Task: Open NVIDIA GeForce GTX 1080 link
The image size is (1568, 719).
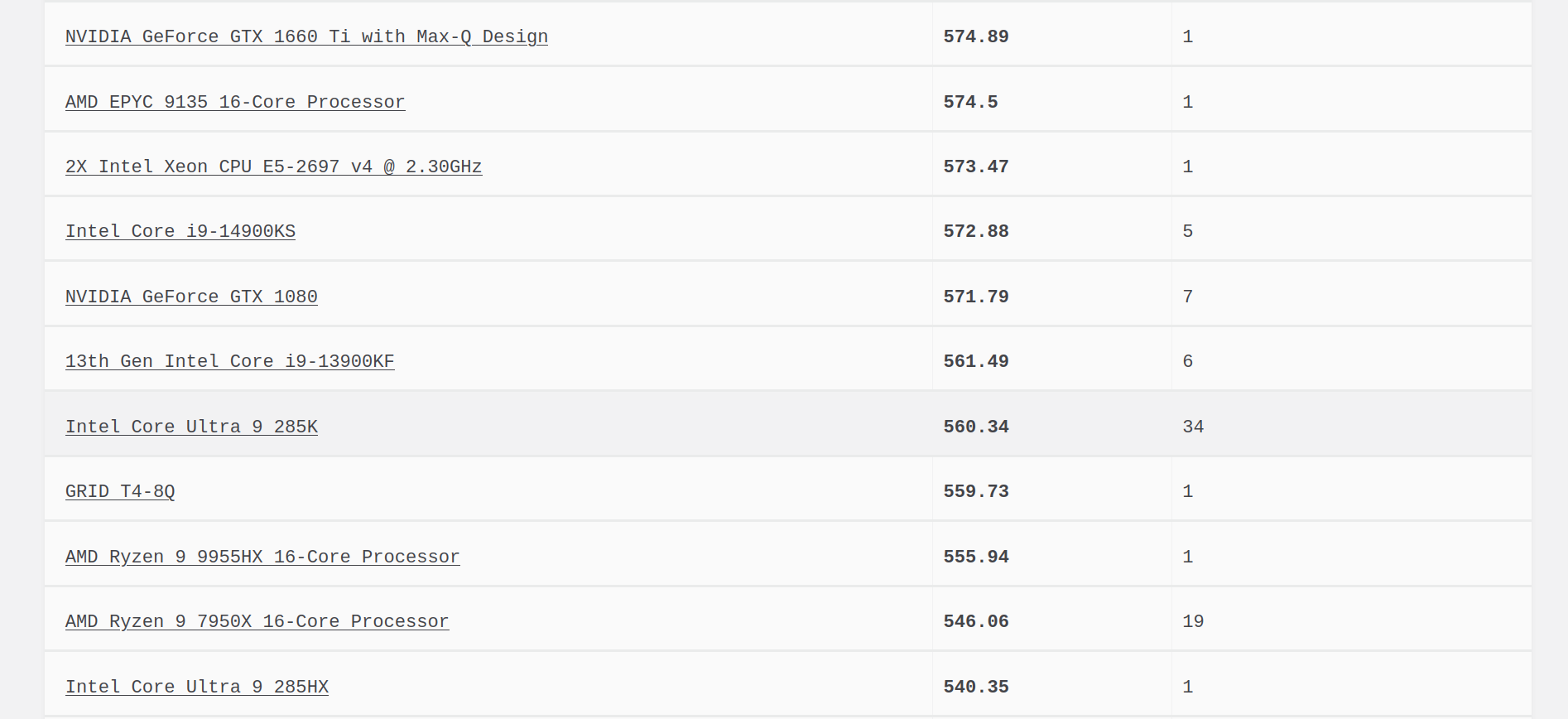Action: coord(191,297)
